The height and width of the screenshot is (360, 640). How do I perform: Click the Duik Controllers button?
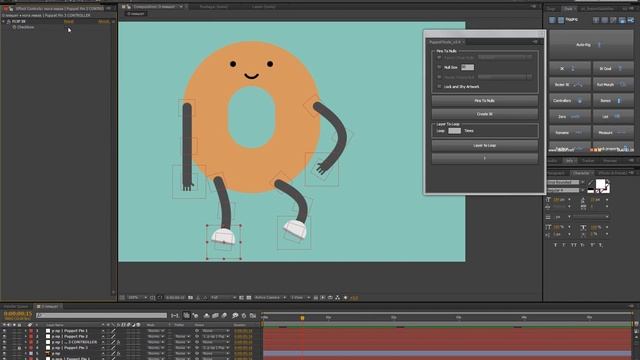point(570,100)
